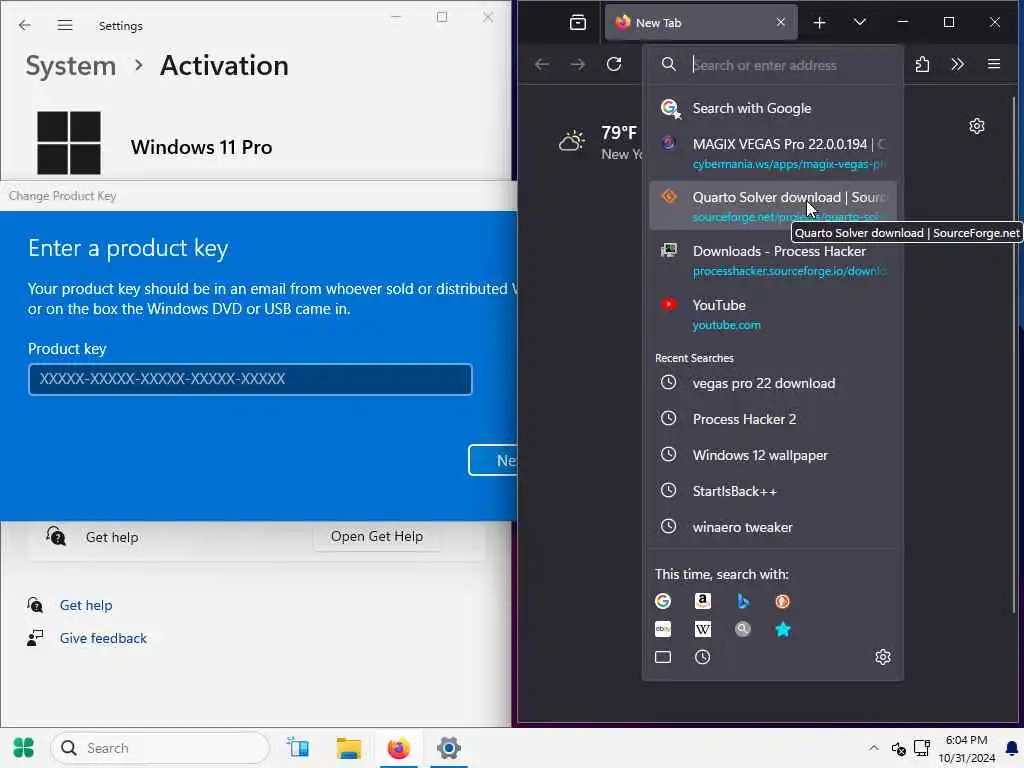
Task: Select recent search StartIsBack++
Action: [773, 491]
